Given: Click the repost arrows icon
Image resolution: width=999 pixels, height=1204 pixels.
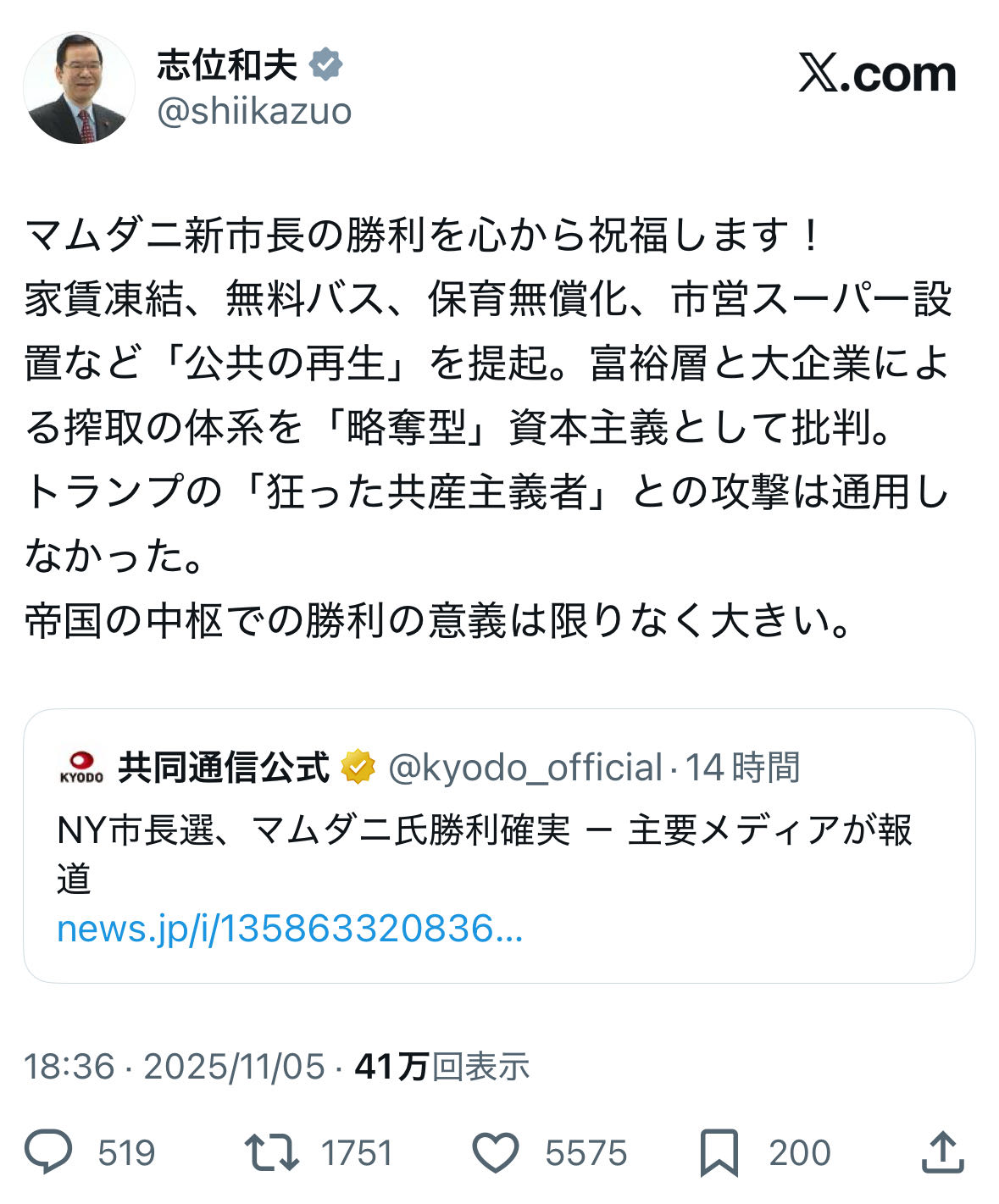Looking at the screenshot, I should tap(271, 1153).
